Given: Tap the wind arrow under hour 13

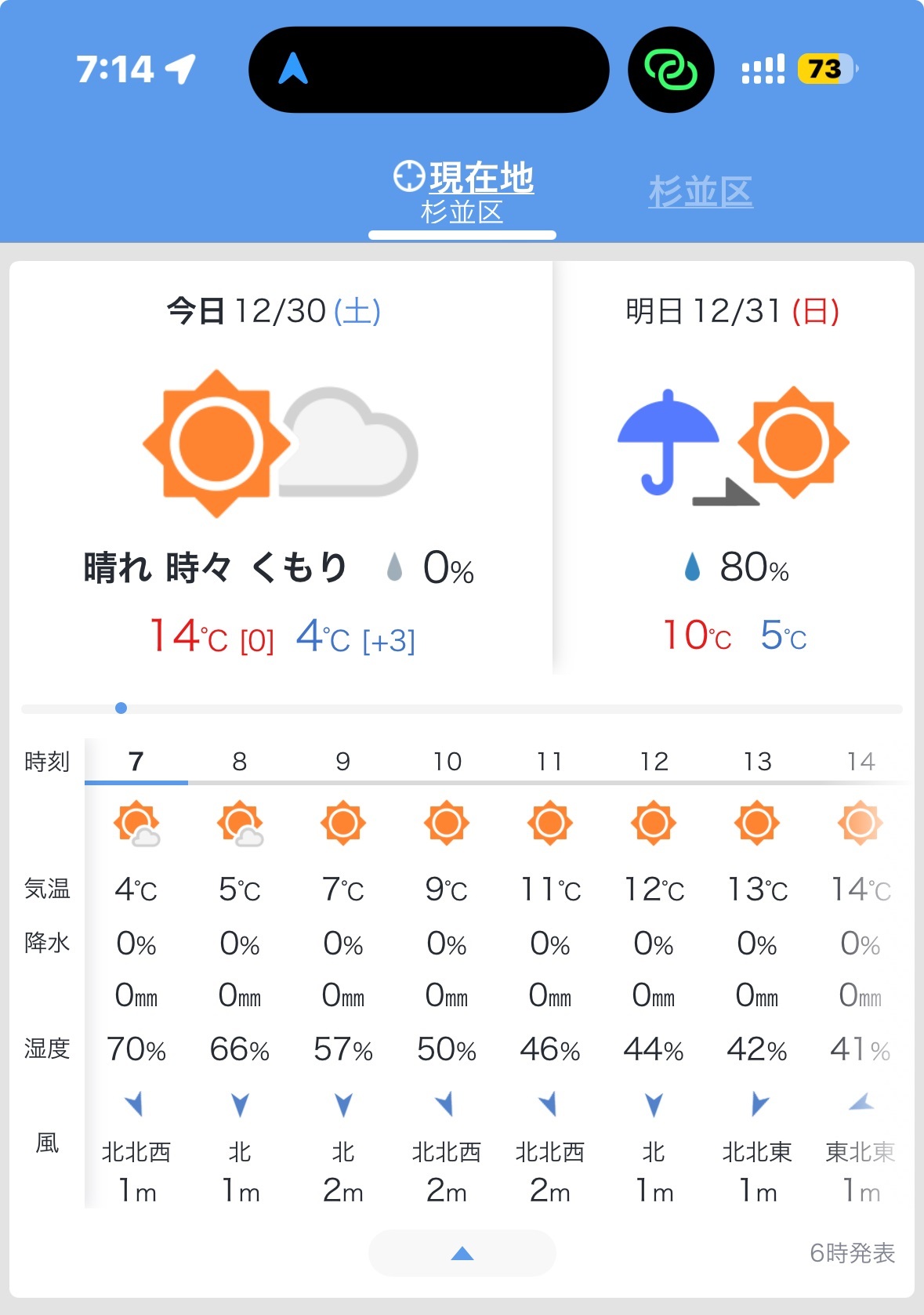Looking at the screenshot, I should (x=759, y=1104).
